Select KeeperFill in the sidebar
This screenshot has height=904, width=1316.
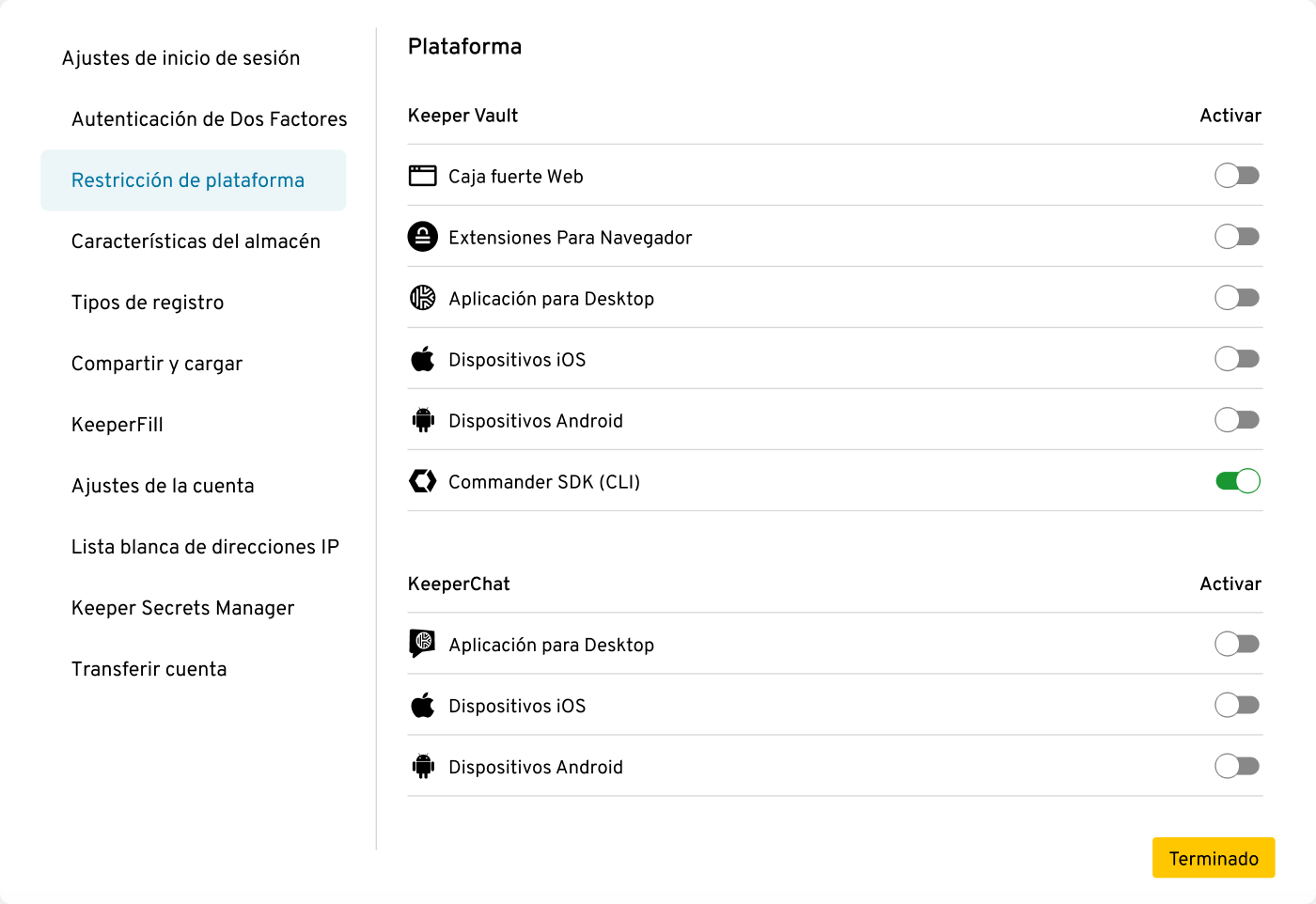pos(117,425)
